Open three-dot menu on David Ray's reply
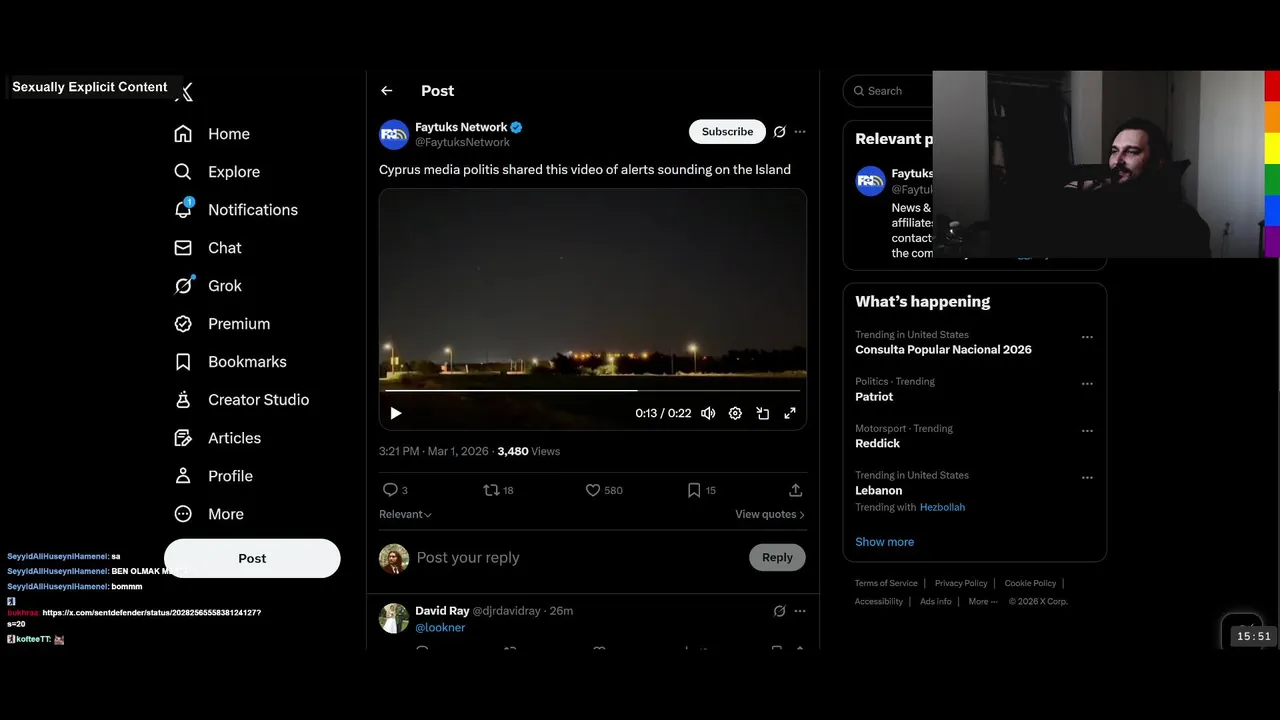 point(800,611)
